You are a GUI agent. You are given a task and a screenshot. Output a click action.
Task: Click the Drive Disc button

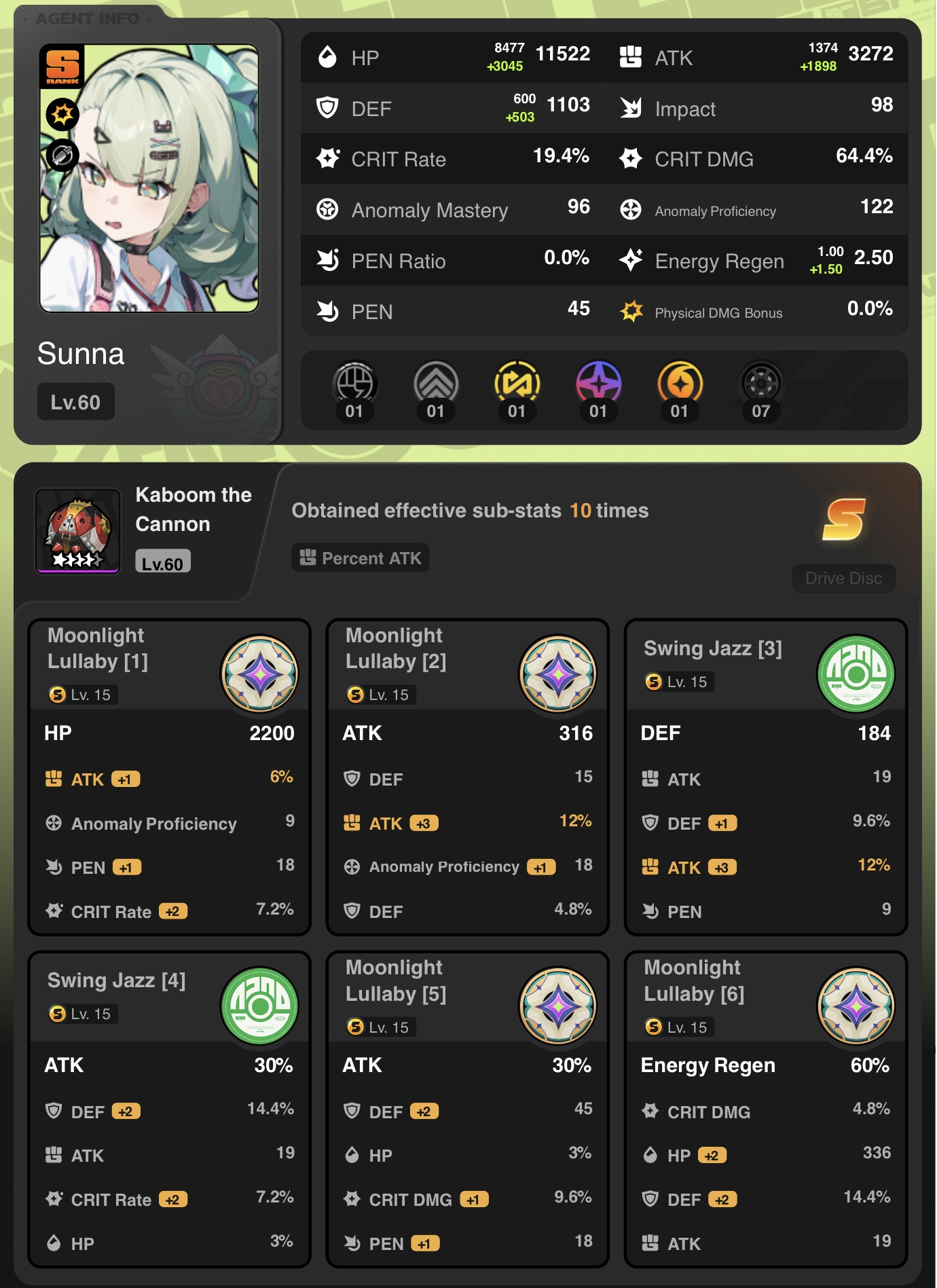pos(844,578)
